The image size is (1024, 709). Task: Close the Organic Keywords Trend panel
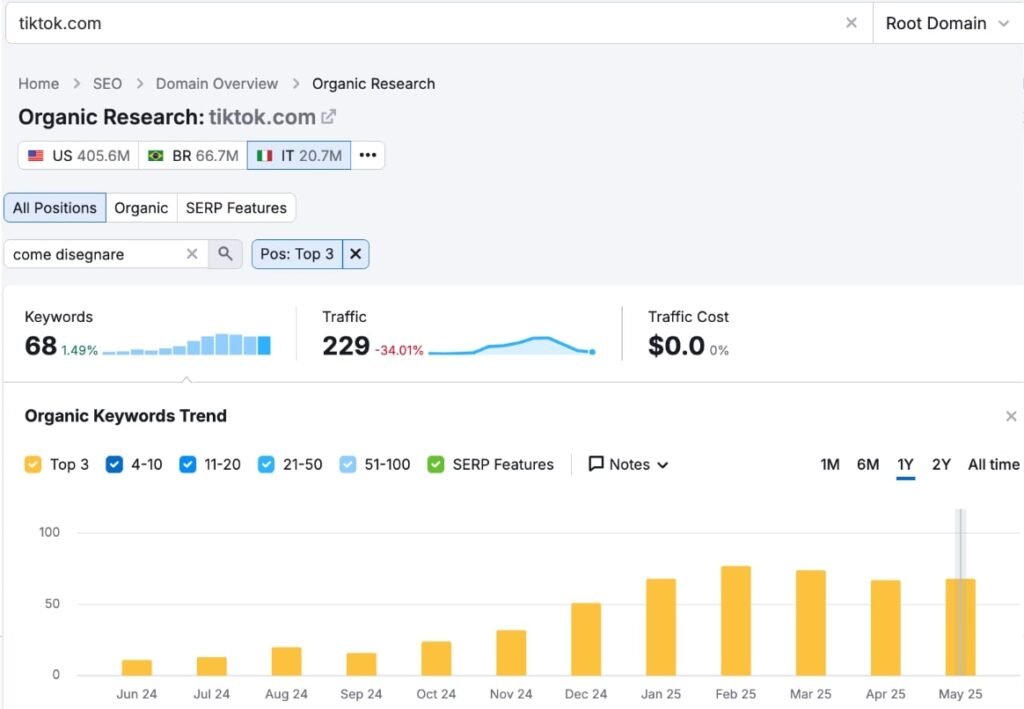[1011, 416]
